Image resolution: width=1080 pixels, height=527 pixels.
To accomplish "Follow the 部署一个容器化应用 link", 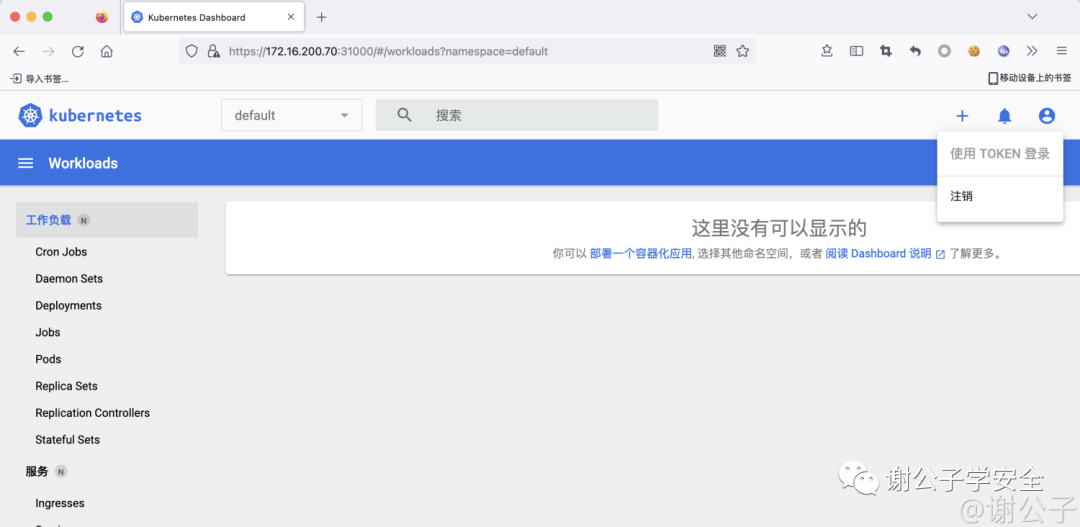I will point(641,254).
